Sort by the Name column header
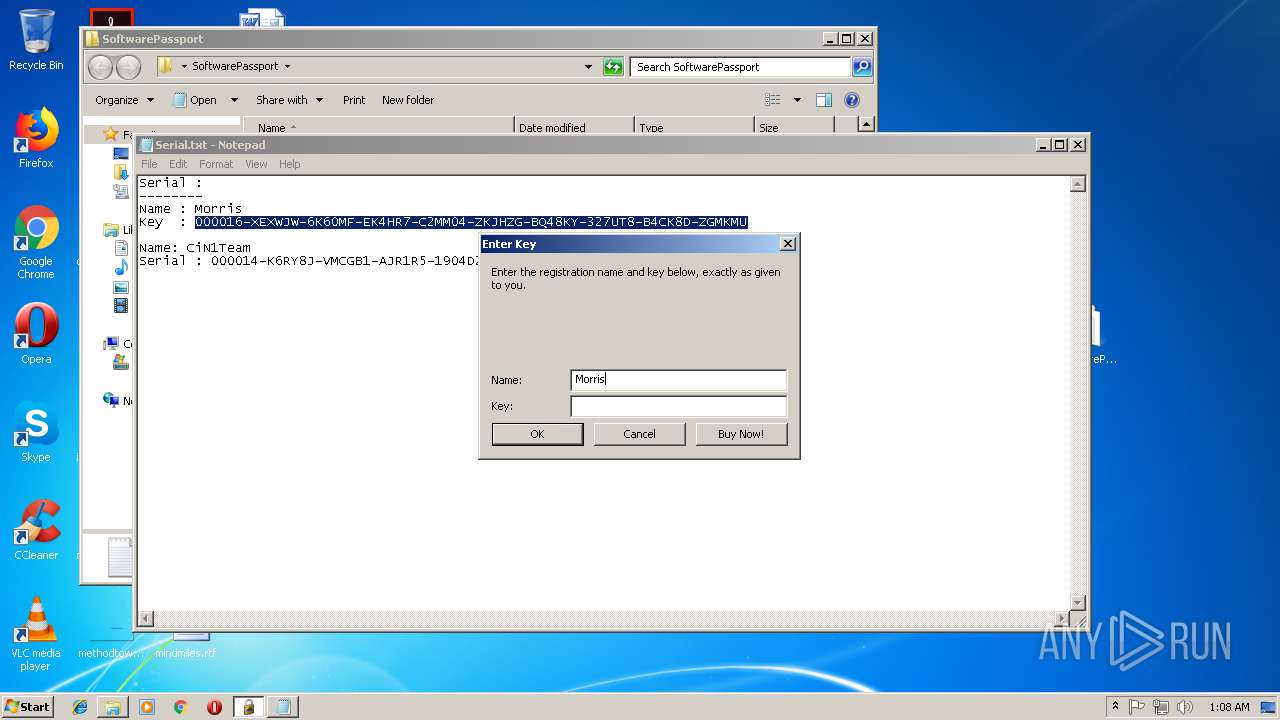Viewport: 1280px width, 720px height. [x=379, y=127]
